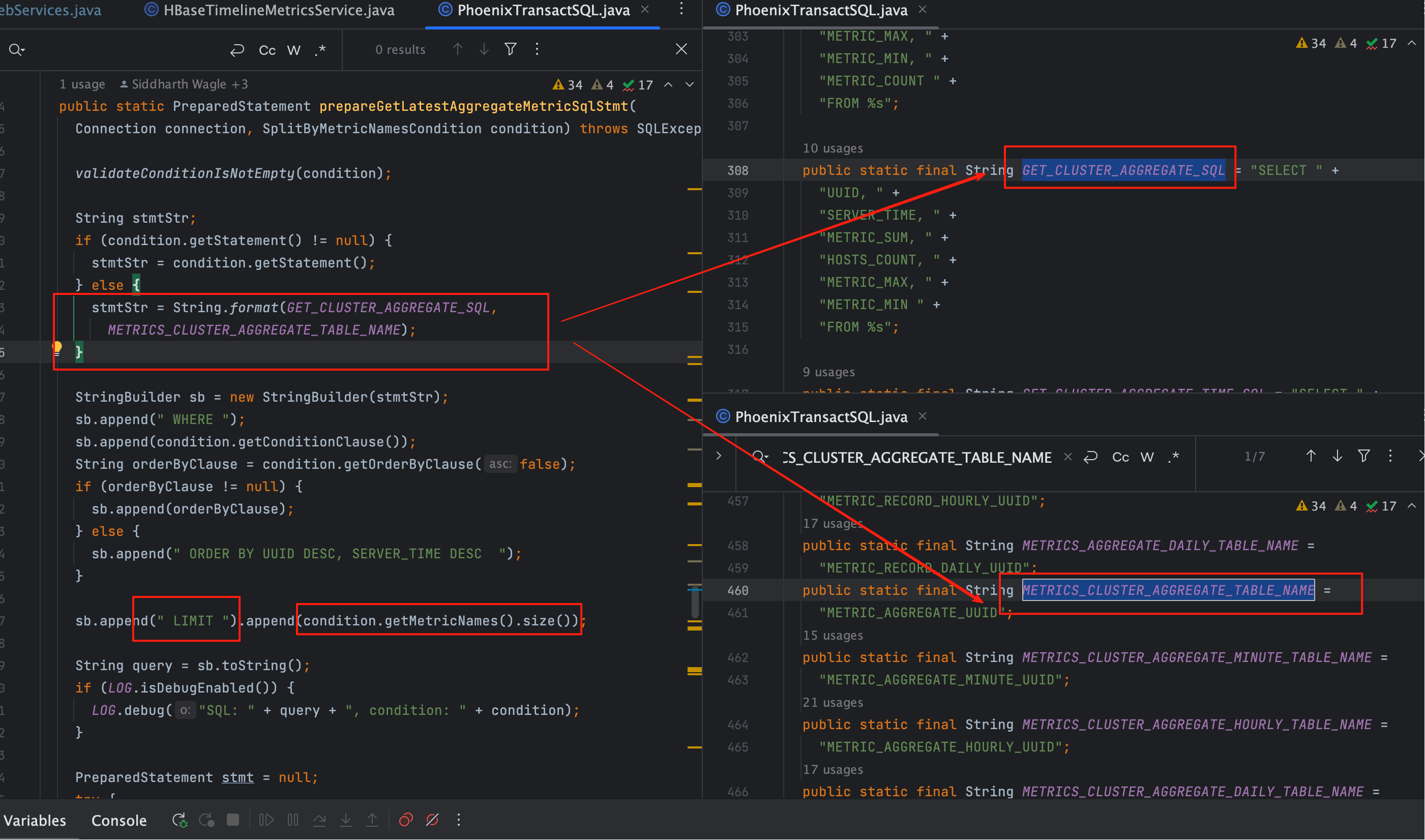Toggle Regex option in left search bar
The image size is (1425, 840).
[320, 50]
